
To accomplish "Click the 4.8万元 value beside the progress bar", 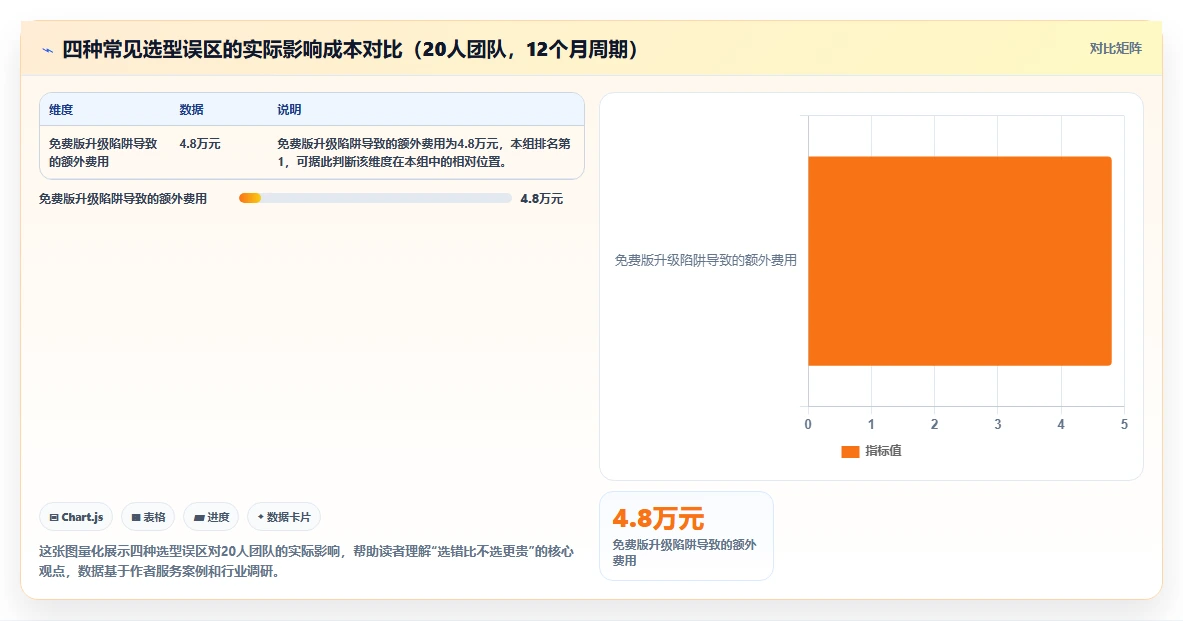I will 542,198.
